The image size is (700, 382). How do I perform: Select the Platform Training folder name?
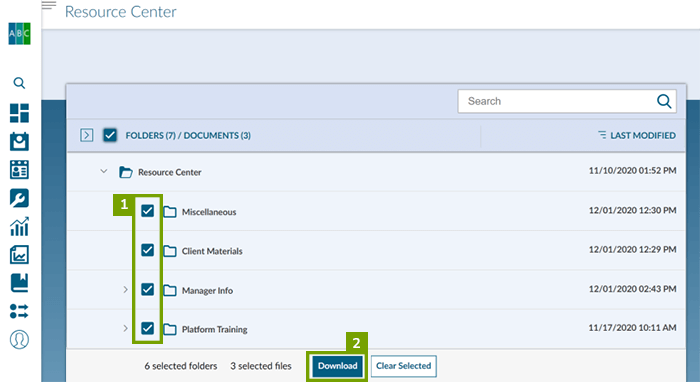point(214,329)
